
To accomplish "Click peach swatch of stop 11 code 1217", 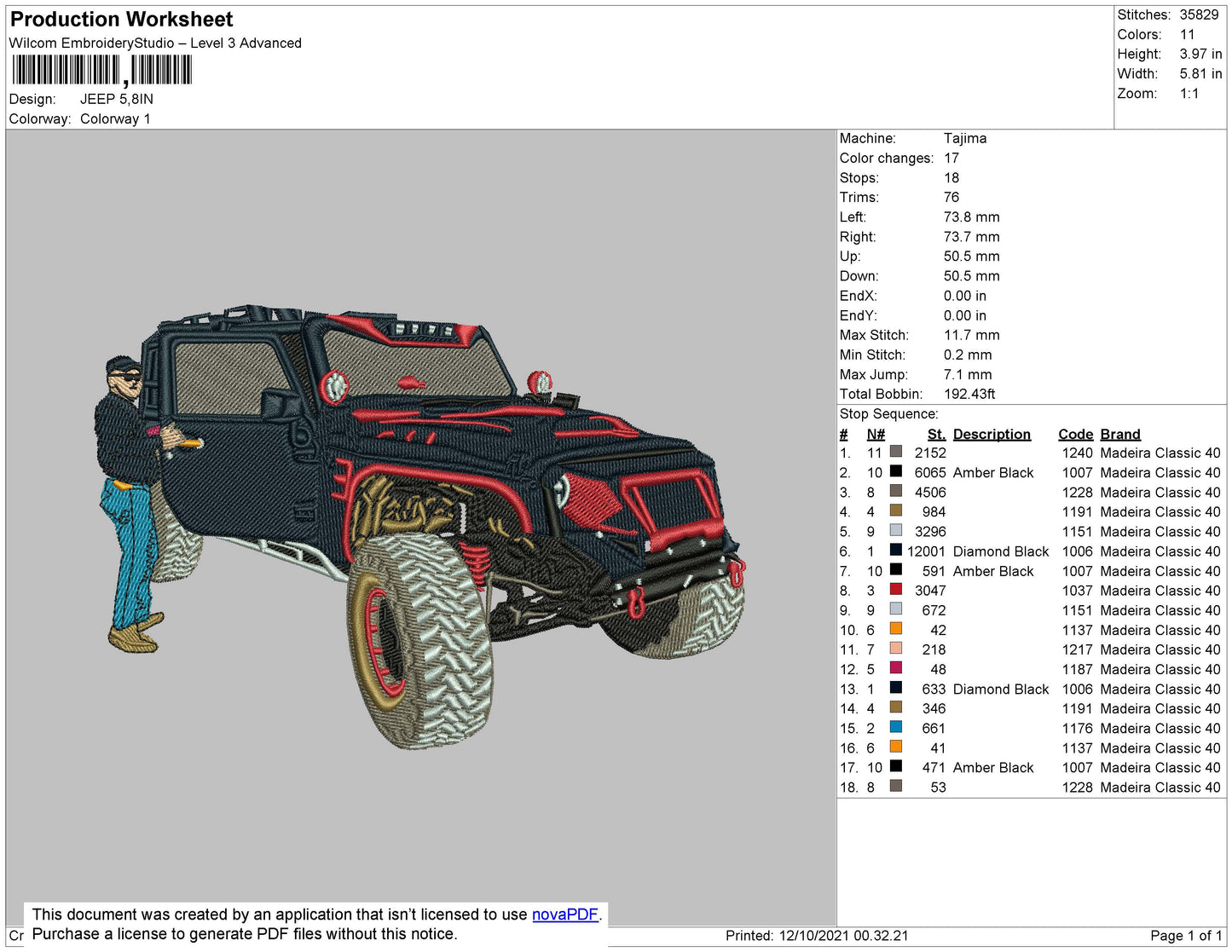I will point(896,649).
